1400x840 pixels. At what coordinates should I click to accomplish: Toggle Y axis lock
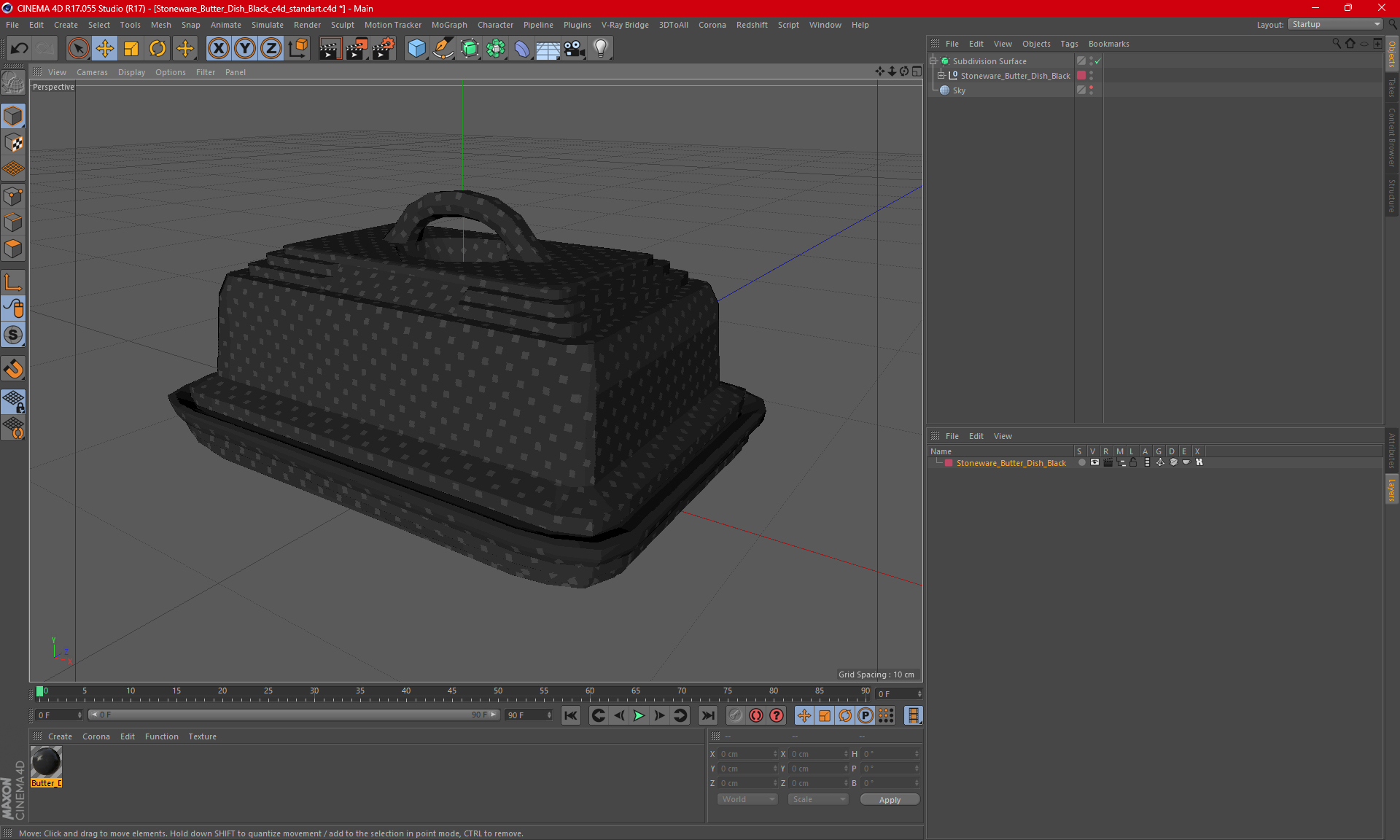click(245, 48)
